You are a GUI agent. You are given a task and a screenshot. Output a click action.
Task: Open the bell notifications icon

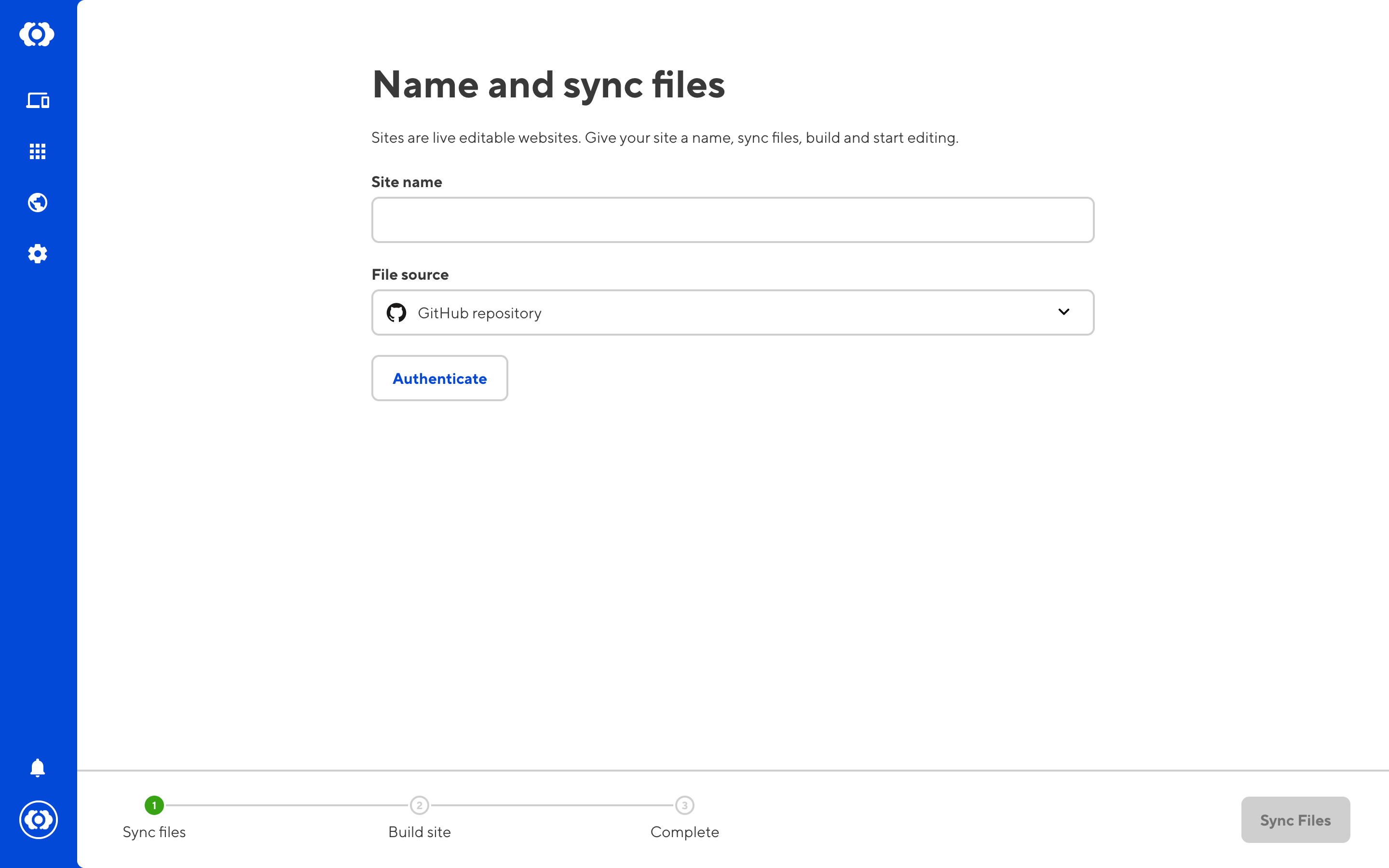tap(38, 768)
